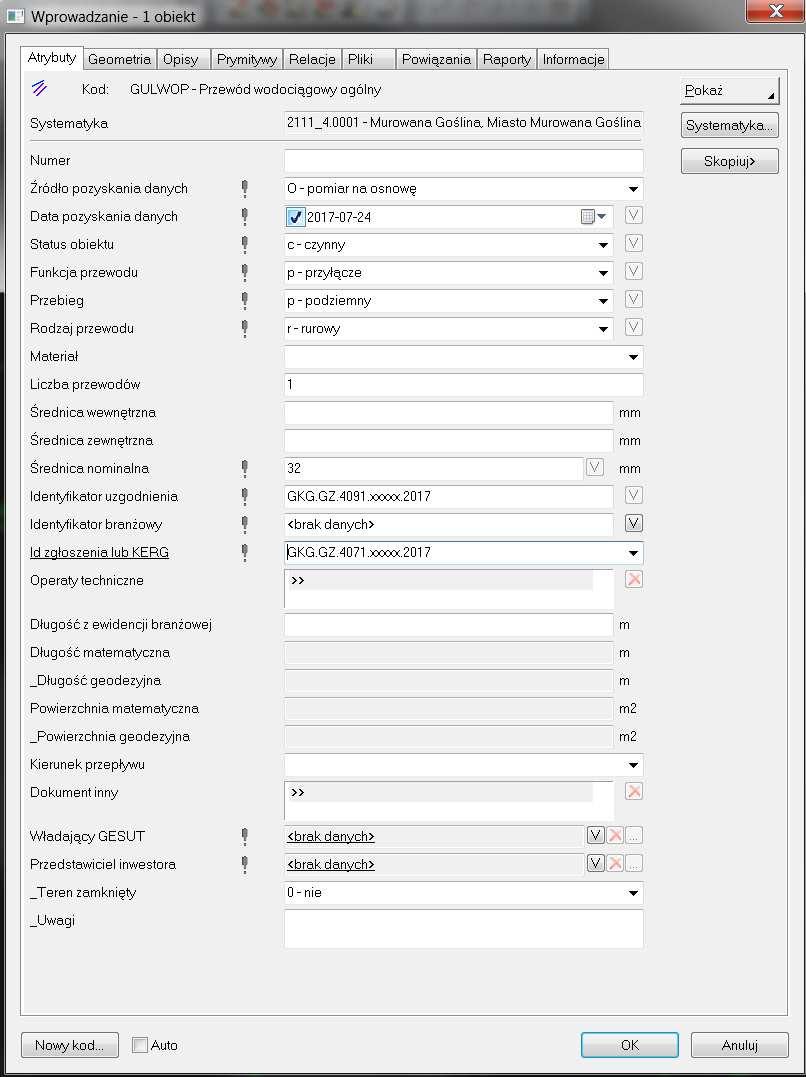Switch to the Relacje tab

coord(312,59)
